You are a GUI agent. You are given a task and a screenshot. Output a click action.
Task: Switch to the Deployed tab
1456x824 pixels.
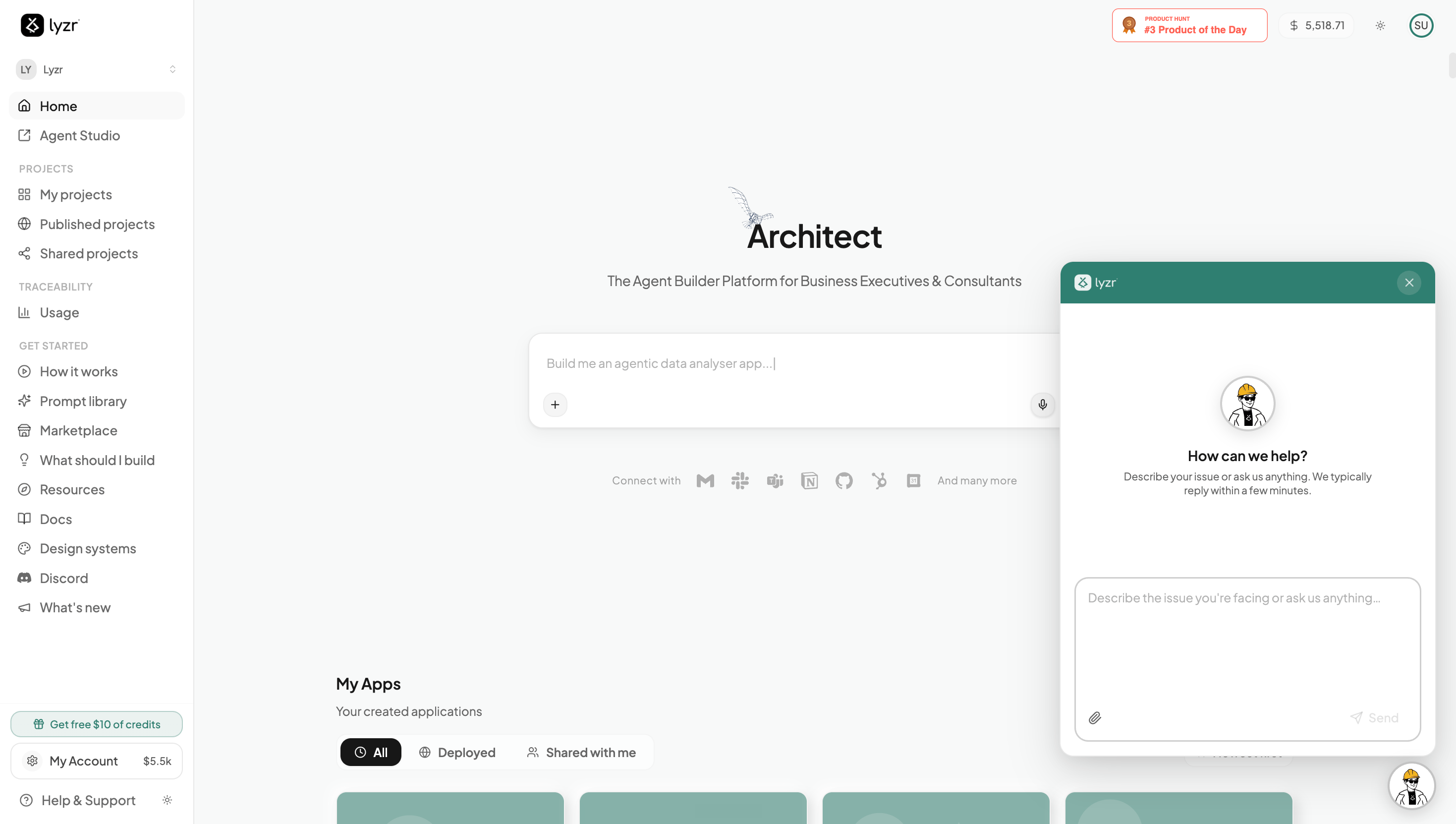click(x=457, y=752)
